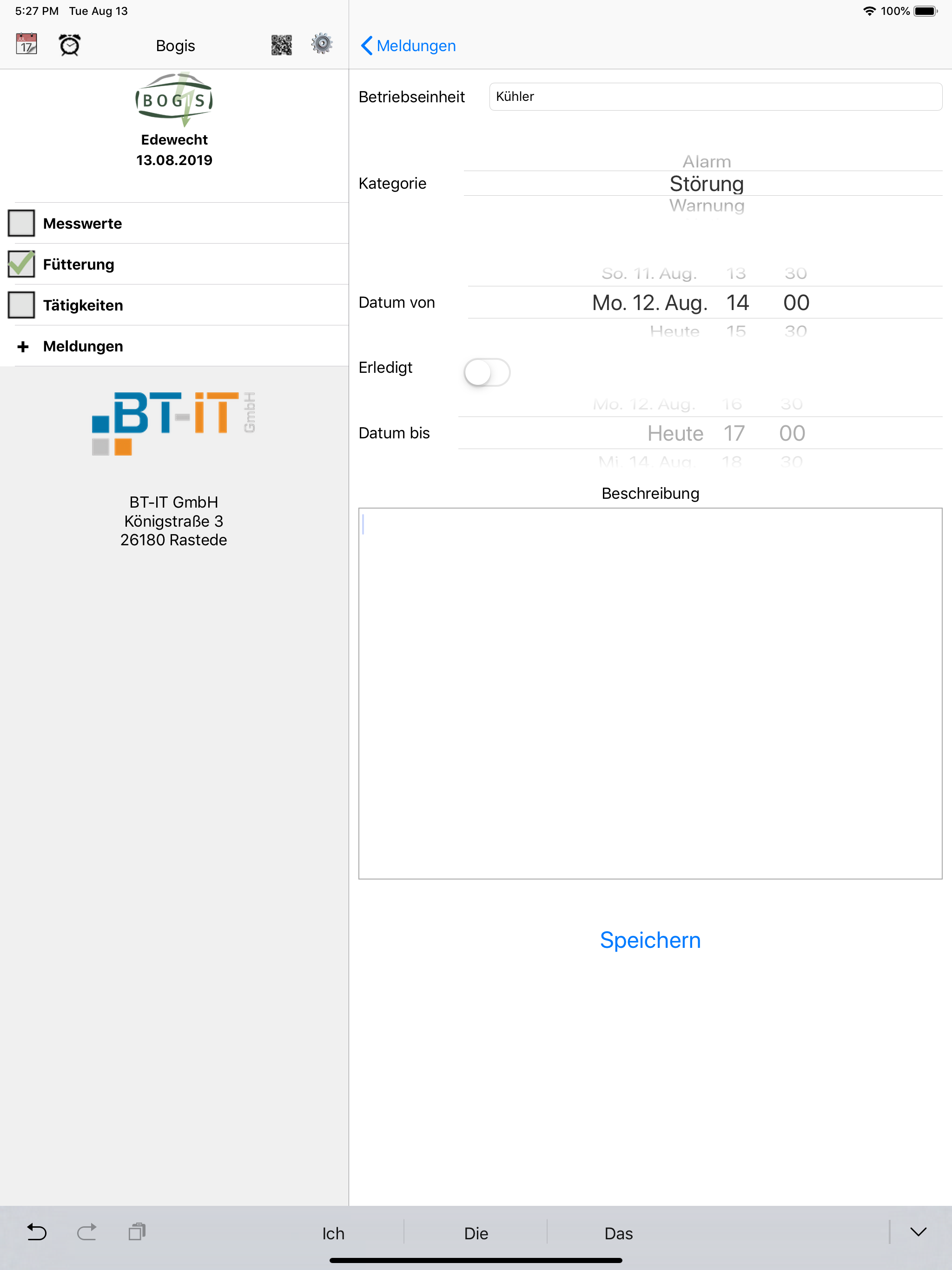Viewport: 952px width, 1270px height.
Task: Open the Meldungen list entry
Action: pos(174,346)
